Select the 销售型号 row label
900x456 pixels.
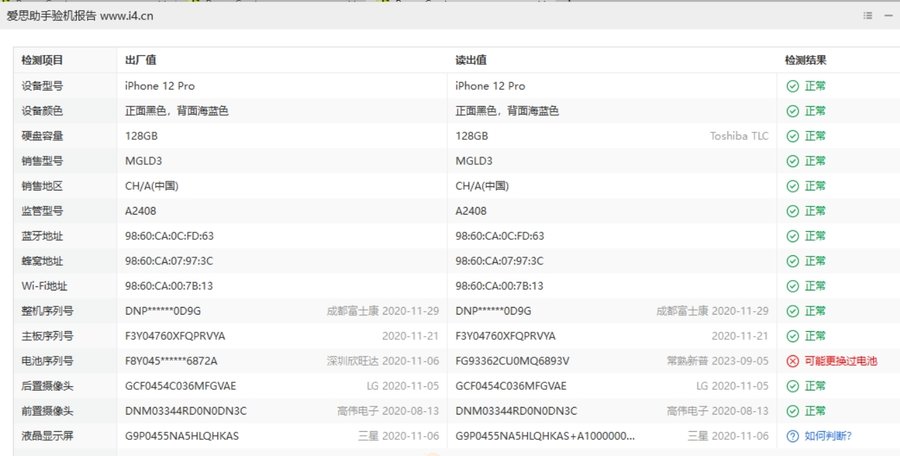click(42, 161)
